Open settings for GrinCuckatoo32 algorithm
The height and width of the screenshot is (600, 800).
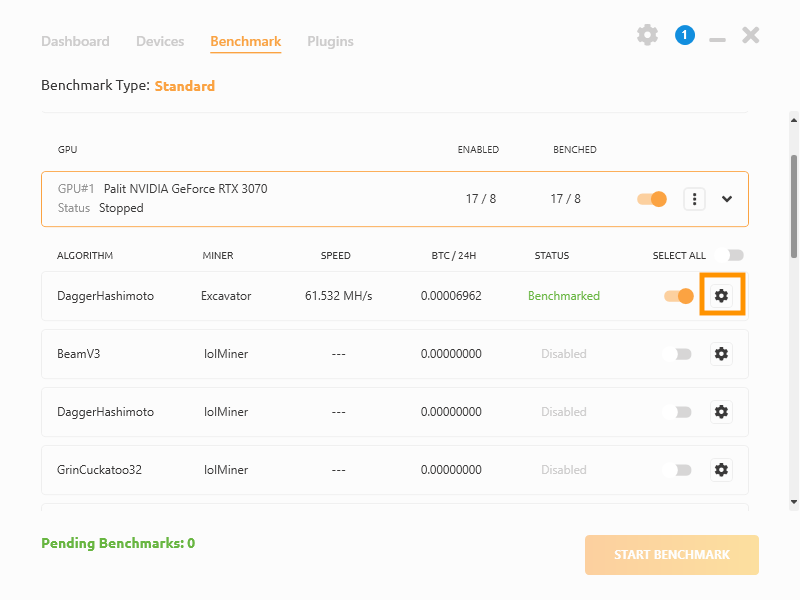click(721, 469)
